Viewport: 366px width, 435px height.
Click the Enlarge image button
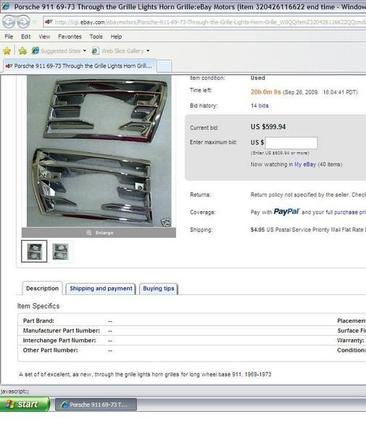click(x=99, y=233)
